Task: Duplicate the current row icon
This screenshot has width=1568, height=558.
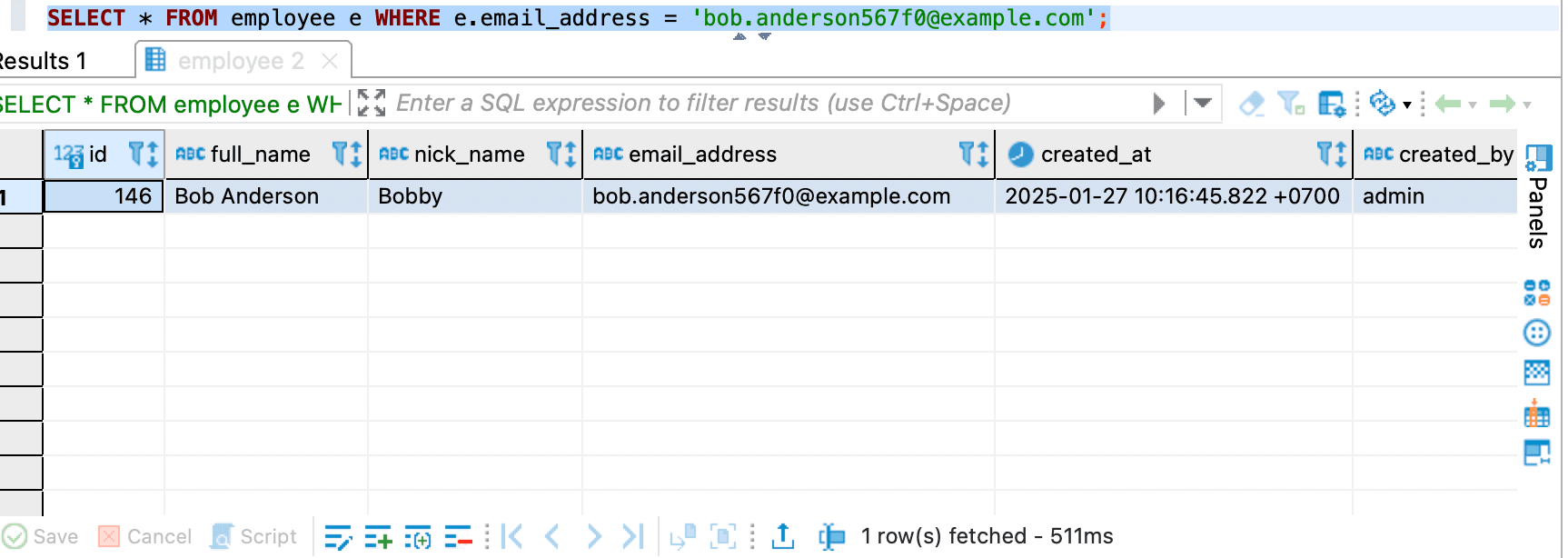Action: 418,537
